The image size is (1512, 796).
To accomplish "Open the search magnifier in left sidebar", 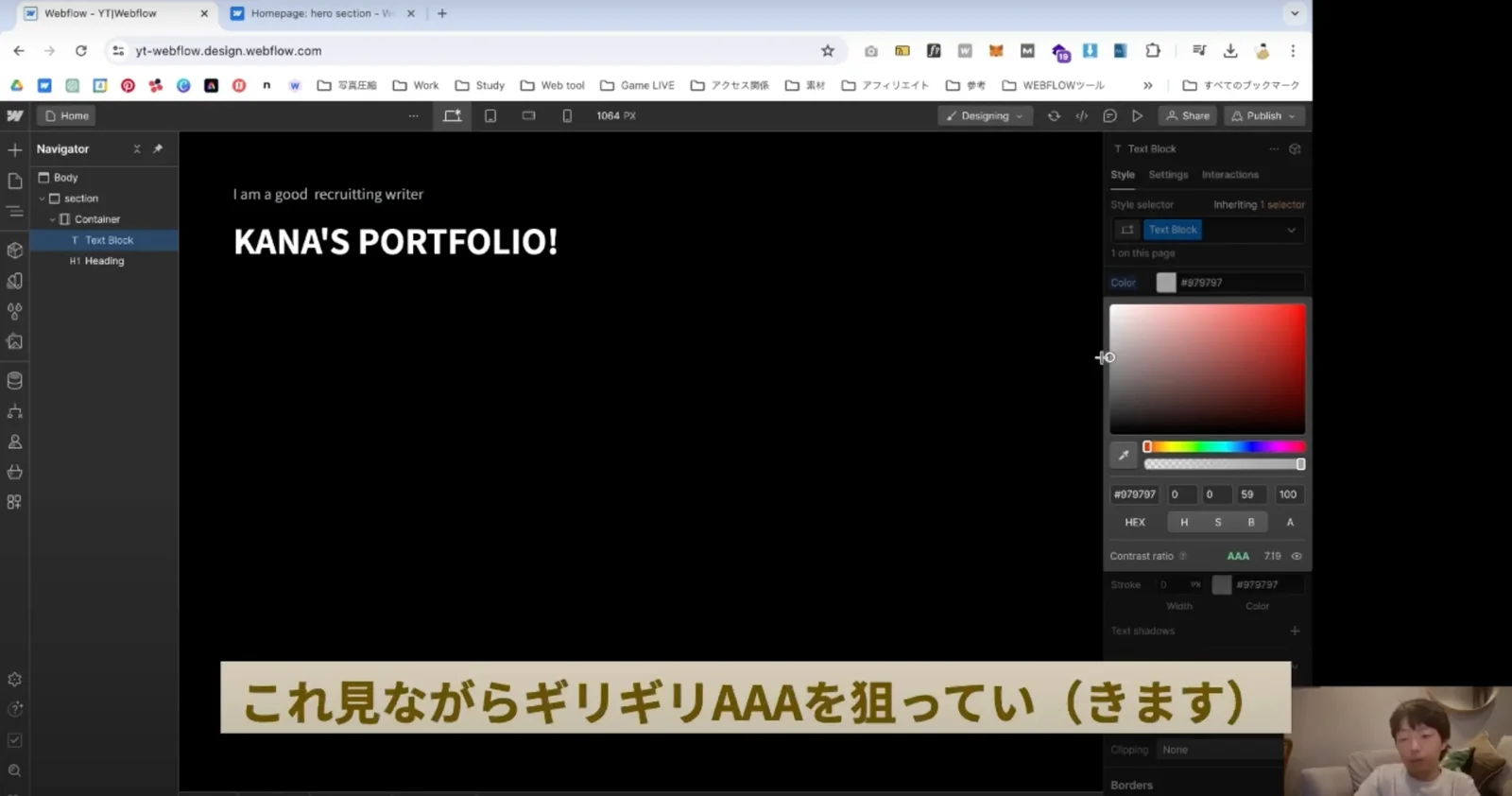I will 15,770.
